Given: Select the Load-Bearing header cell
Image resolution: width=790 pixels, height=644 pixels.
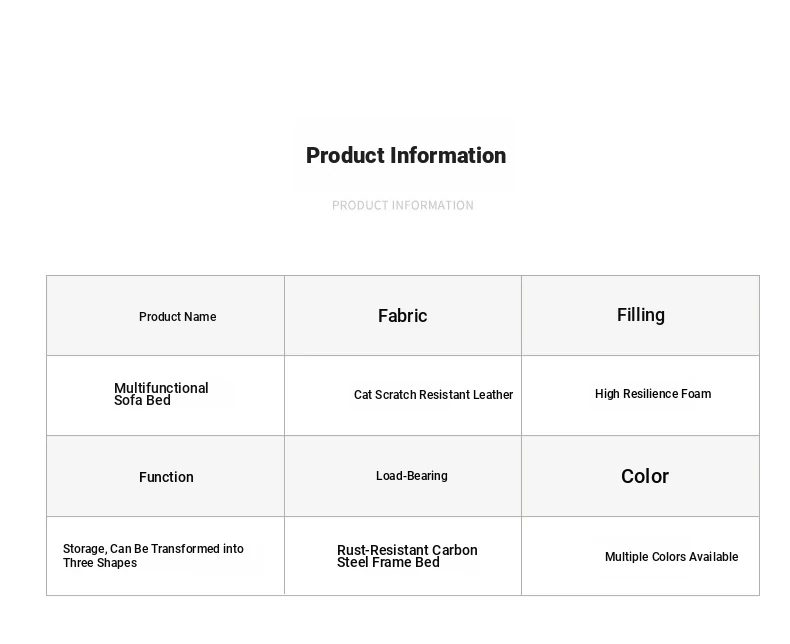Looking at the screenshot, I should [x=403, y=476].
